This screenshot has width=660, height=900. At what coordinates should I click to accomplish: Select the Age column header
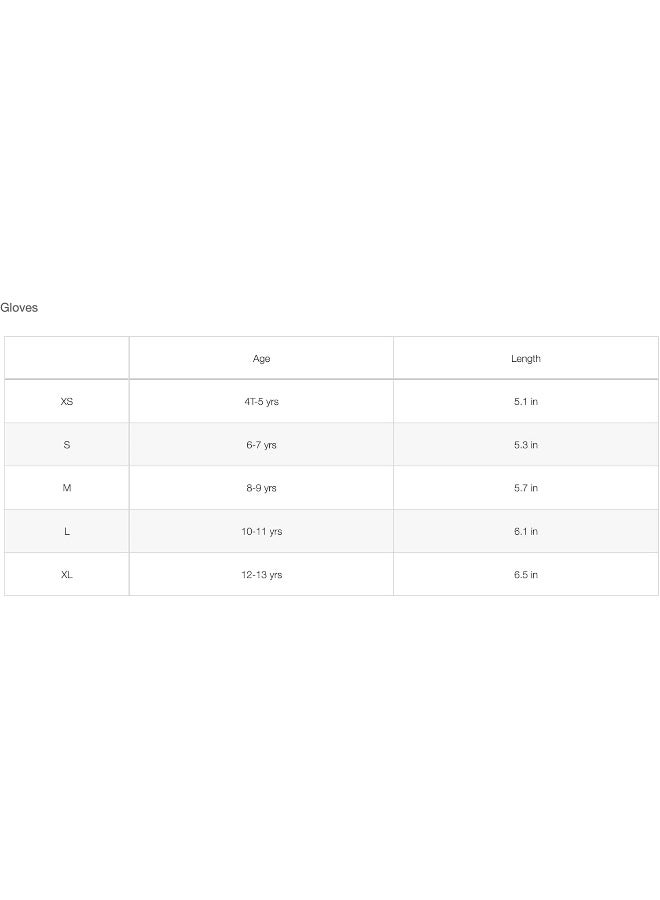click(261, 359)
